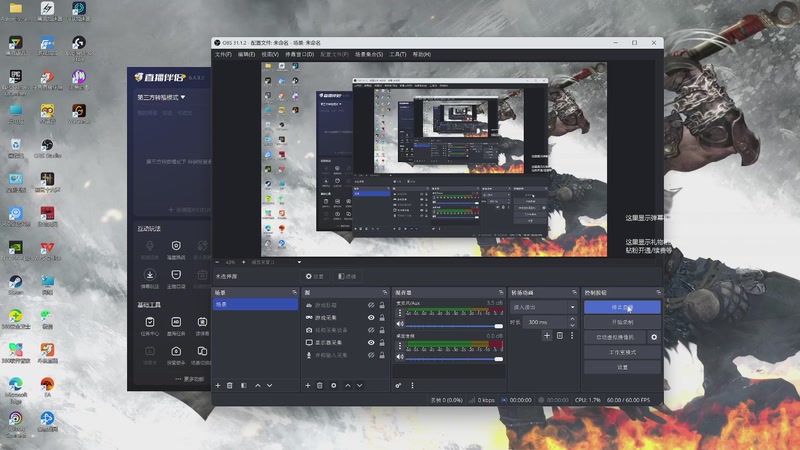The image size is (800, 450).
Task: Toggle visibility of first source in list
Action: [371, 305]
